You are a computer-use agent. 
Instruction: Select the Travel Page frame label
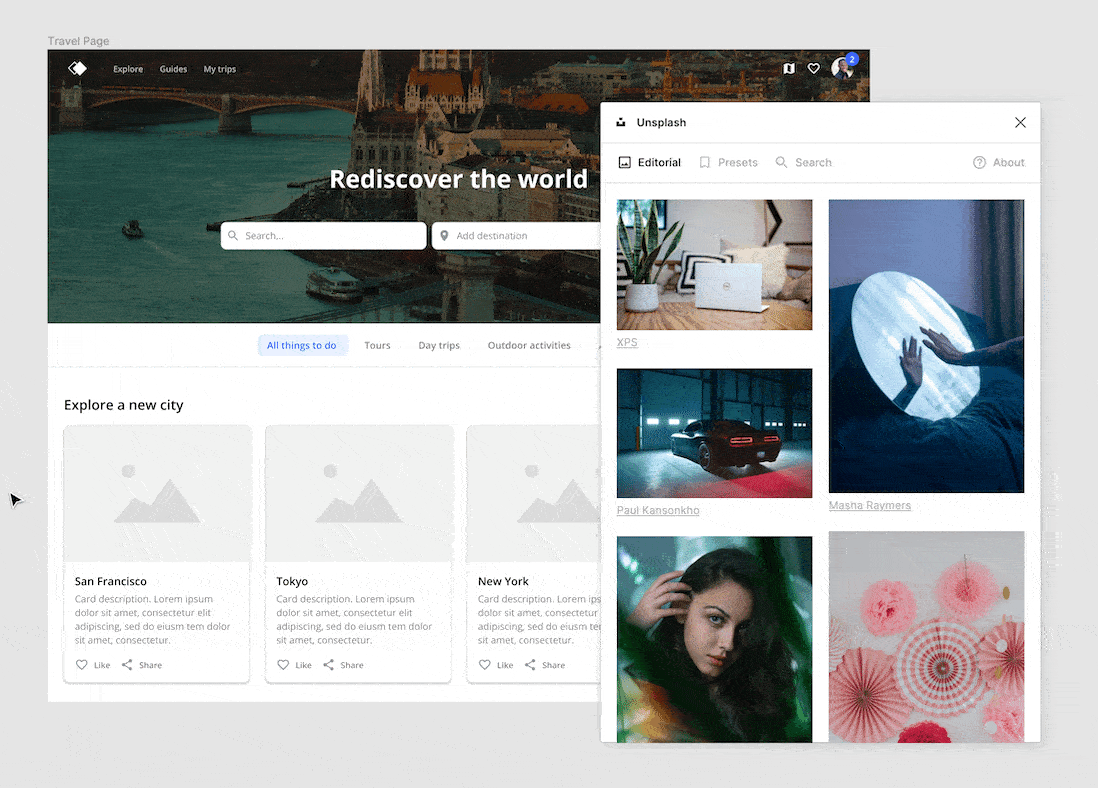(78, 41)
